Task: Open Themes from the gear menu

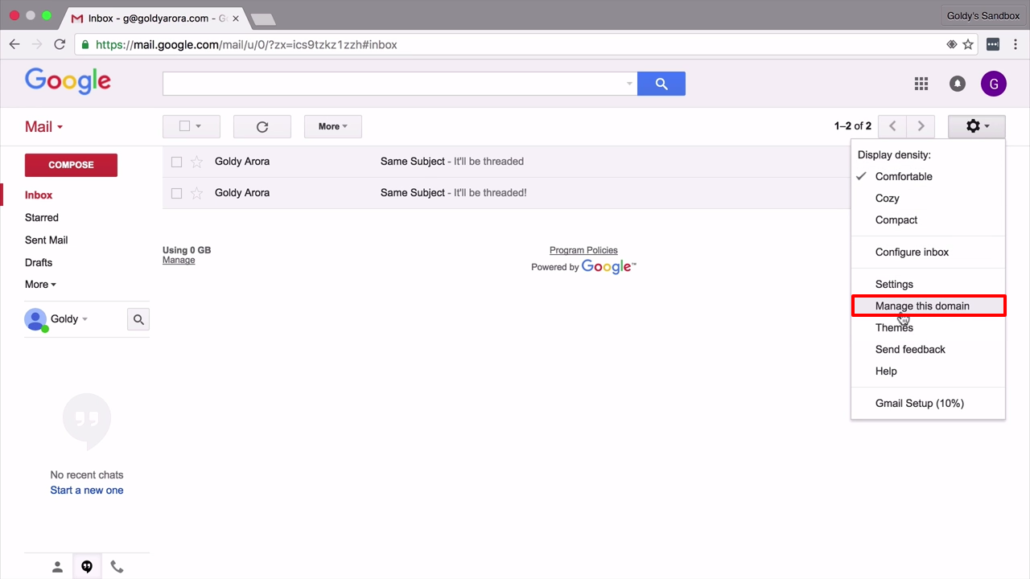Action: coord(928,327)
